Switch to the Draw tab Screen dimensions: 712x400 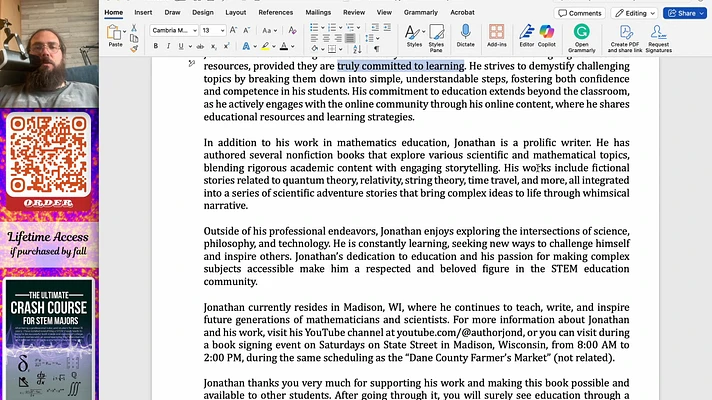tap(172, 13)
